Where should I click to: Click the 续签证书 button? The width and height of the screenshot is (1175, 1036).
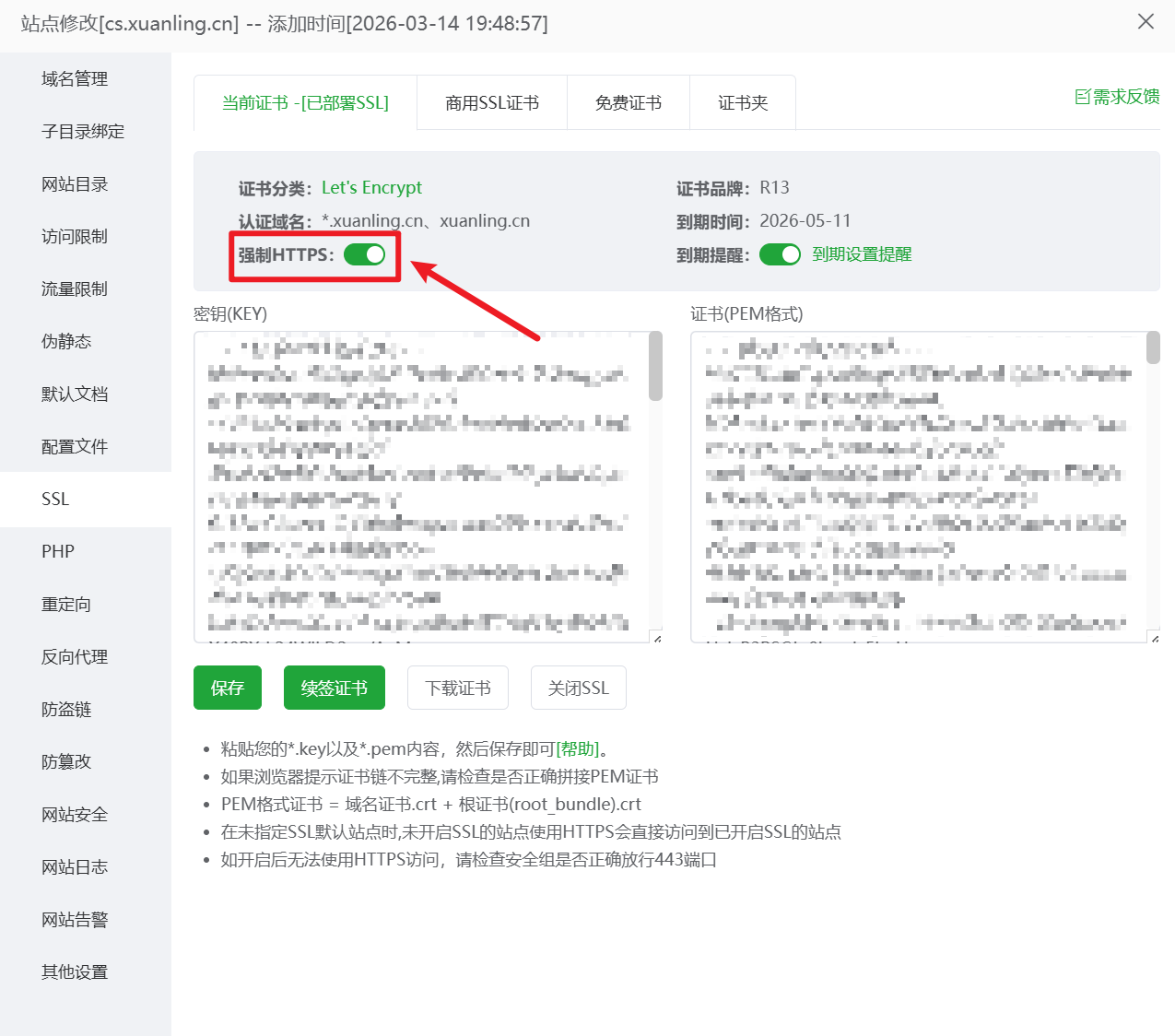pos(334,687)
